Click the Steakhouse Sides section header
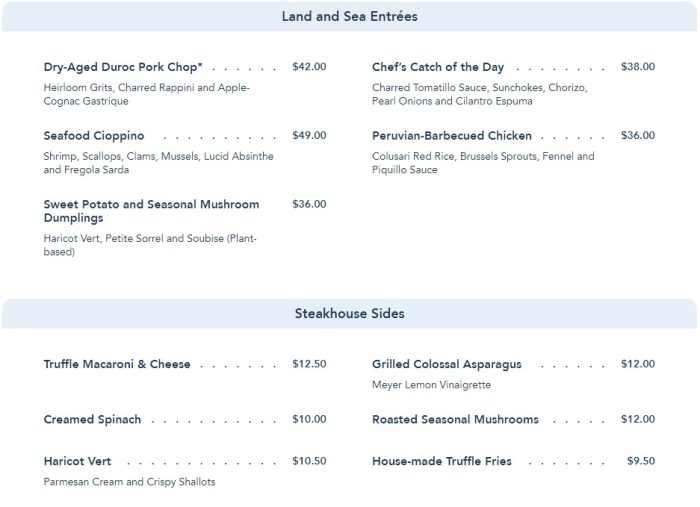The image size is (700, 507). coord(350,313)
